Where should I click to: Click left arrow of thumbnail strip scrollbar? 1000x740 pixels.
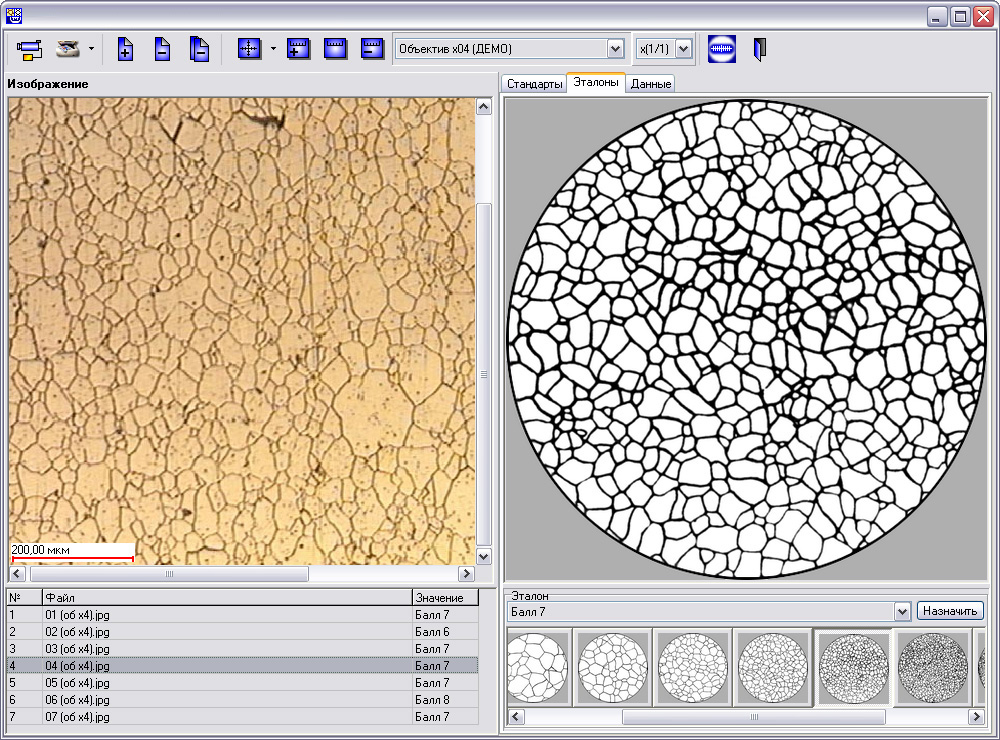516,716
